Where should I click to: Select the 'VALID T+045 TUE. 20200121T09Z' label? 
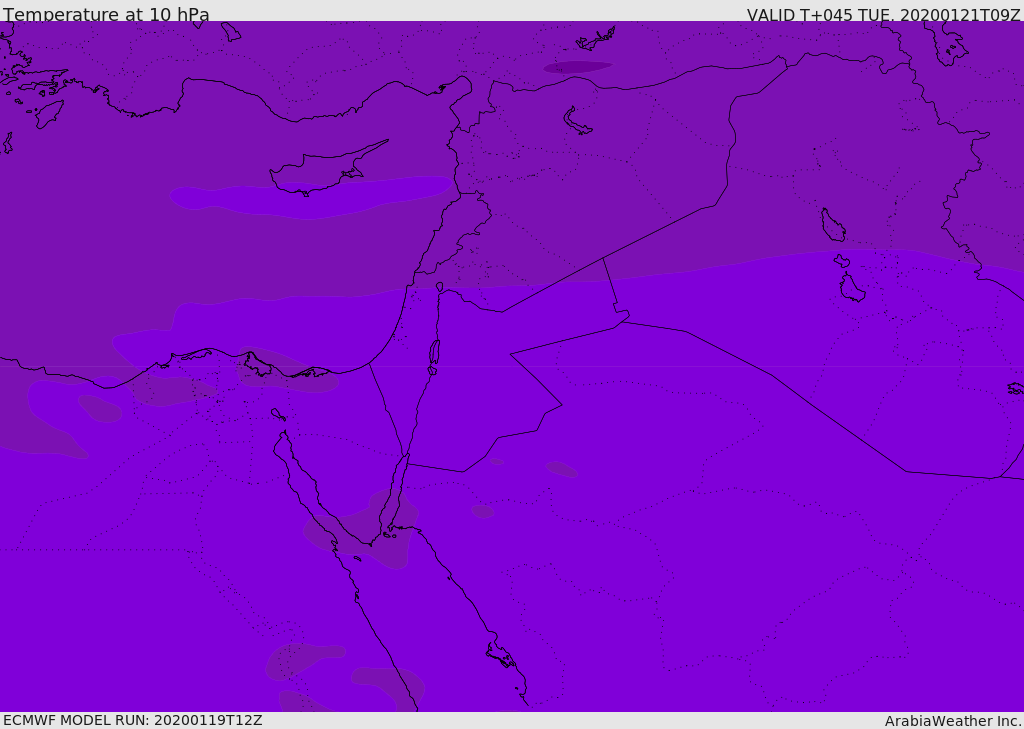(x=884, y=14)
